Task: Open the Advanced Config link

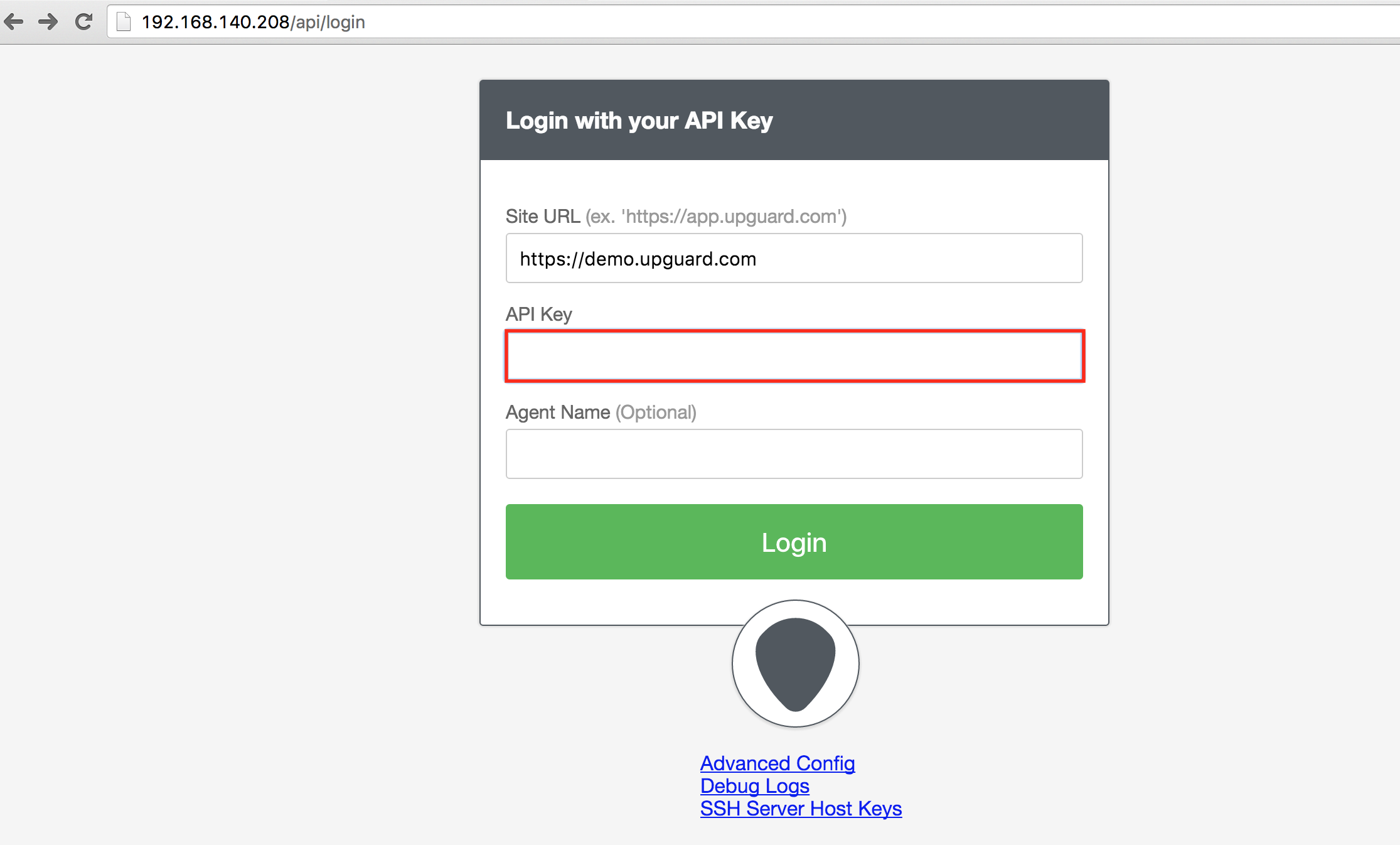Action: pos(777,763)
